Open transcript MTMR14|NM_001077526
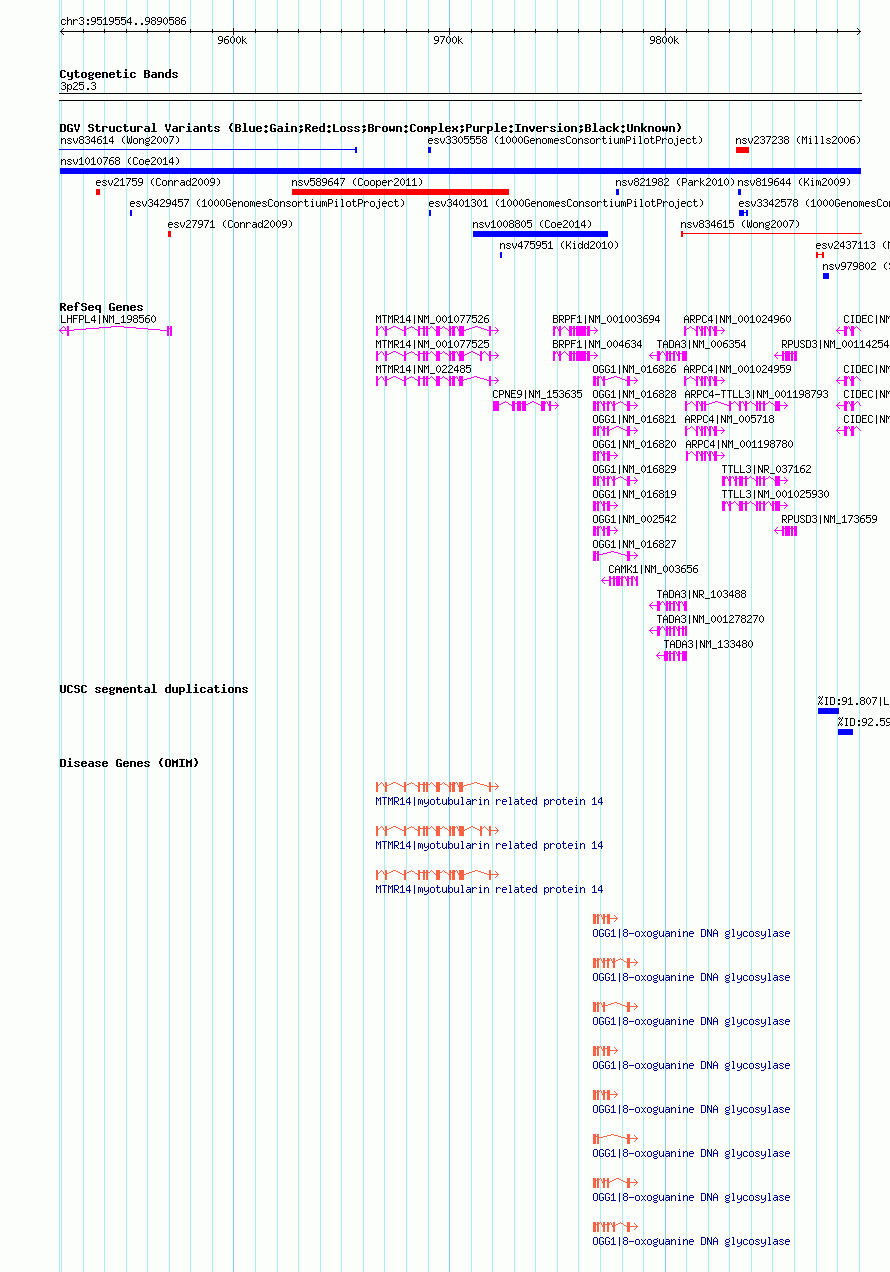This screenshot has height=1272, width=890. click(432, 320)
